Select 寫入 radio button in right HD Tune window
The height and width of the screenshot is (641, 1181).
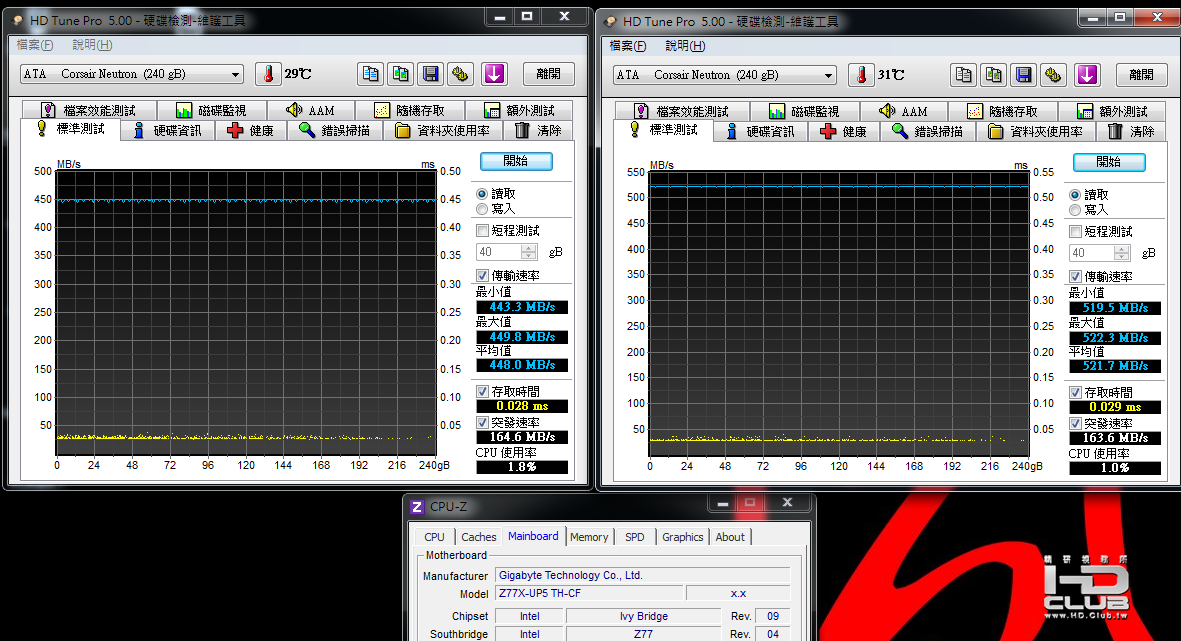point(1075,209)
